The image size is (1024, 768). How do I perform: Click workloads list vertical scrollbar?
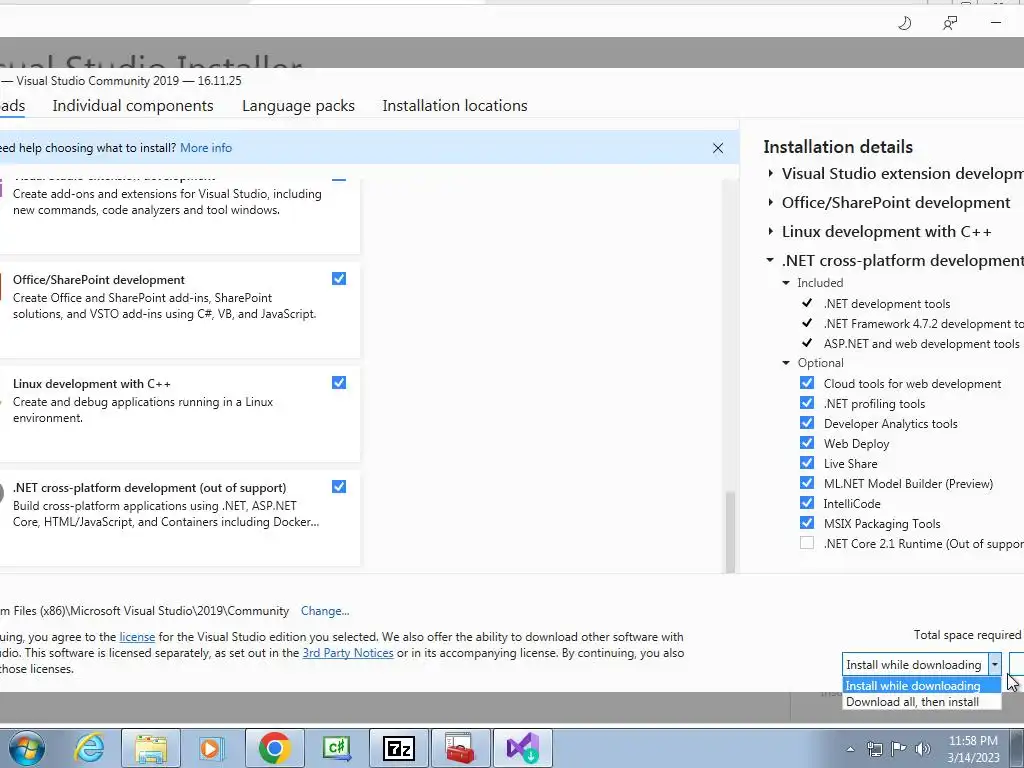(730, 532)
